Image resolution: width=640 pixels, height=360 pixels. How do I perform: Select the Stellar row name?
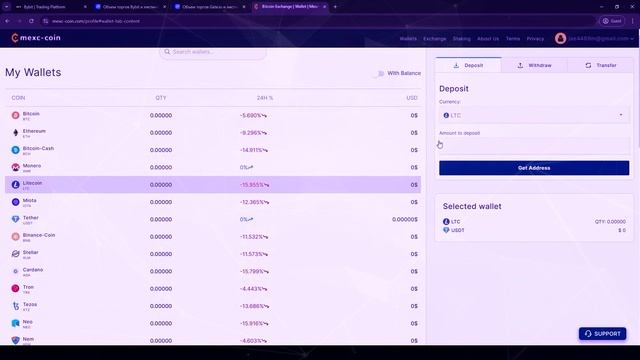pos(31,252)
